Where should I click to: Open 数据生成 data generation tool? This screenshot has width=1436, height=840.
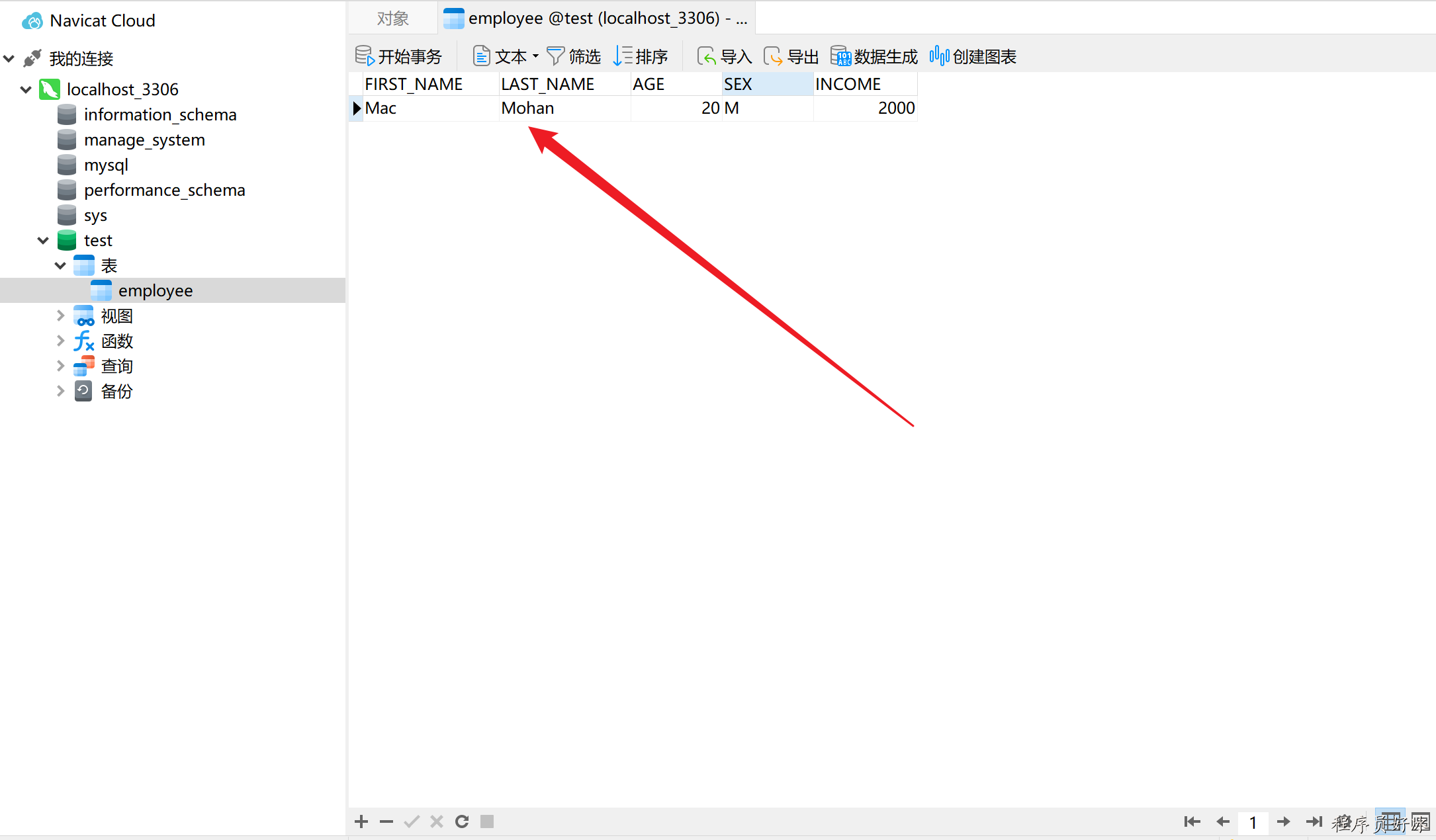point(874,56)
